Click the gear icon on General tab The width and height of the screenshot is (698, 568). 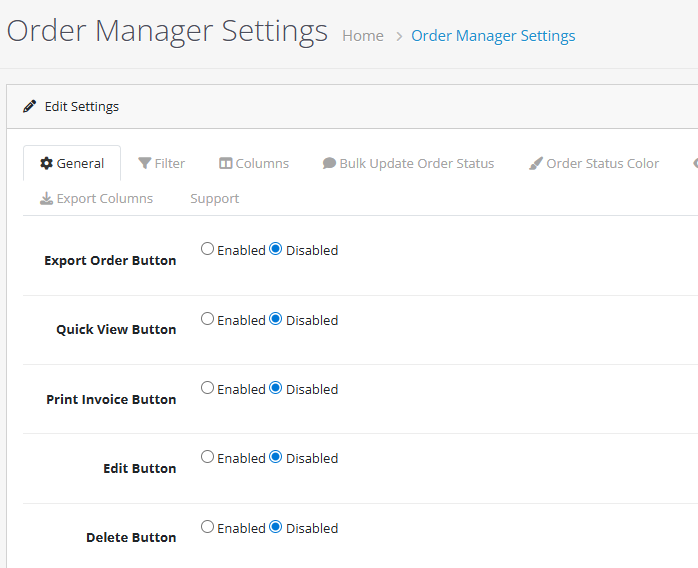46,163
